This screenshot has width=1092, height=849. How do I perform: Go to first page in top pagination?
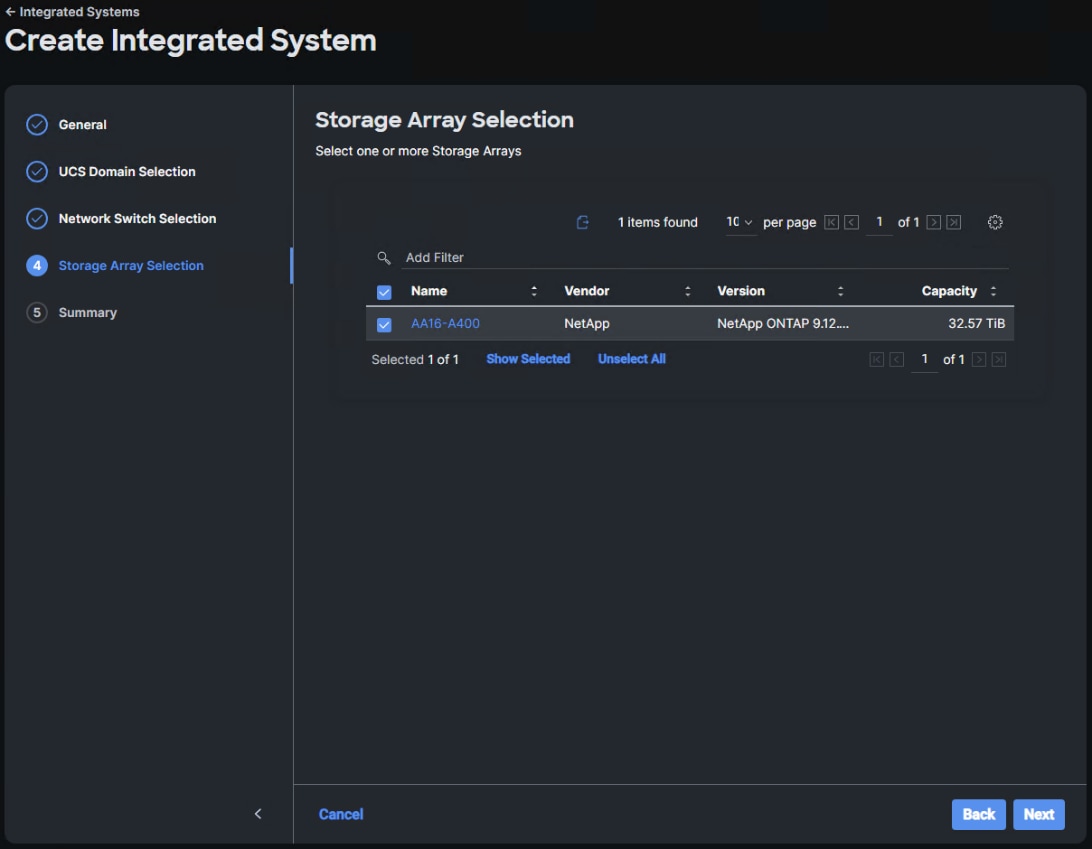(x=831, y=222)
